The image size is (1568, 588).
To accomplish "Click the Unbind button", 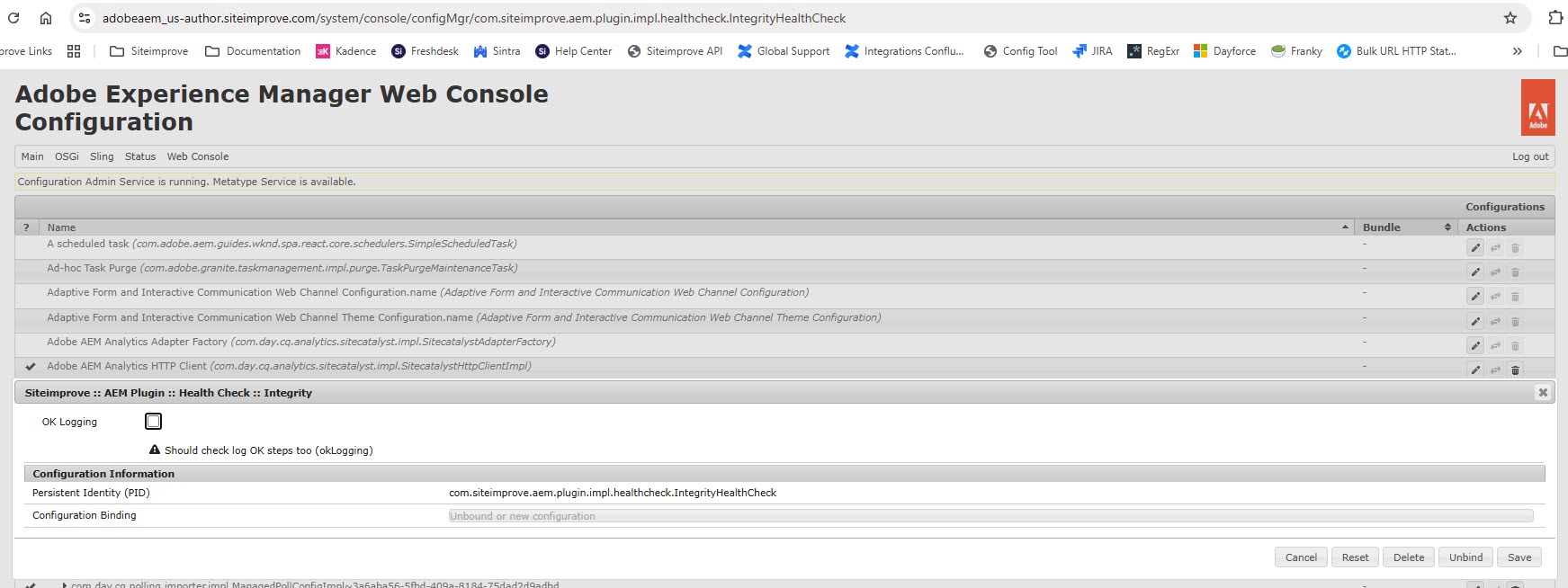I will tap(1465, 557).
